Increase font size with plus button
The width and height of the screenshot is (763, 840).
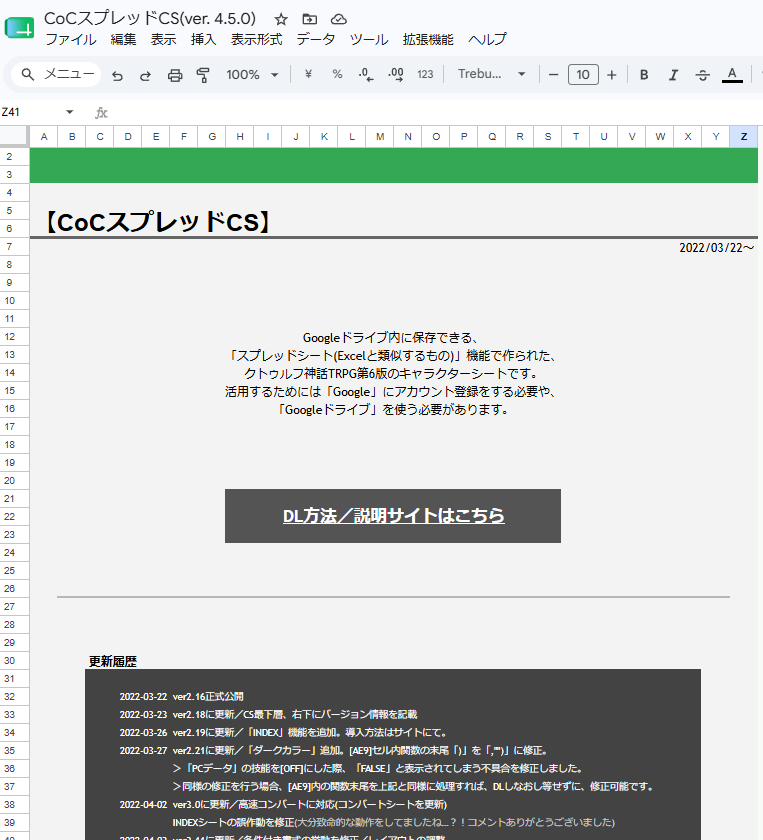click(611, 74)
